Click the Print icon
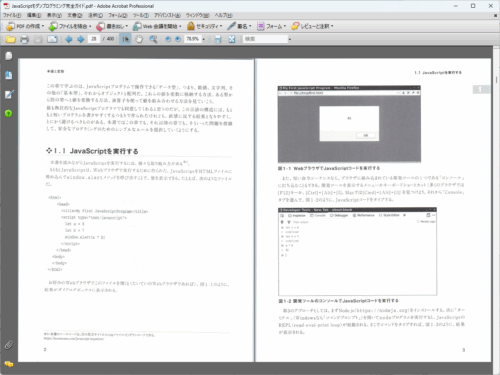This screenshot has width=500, height=375. 24,39
